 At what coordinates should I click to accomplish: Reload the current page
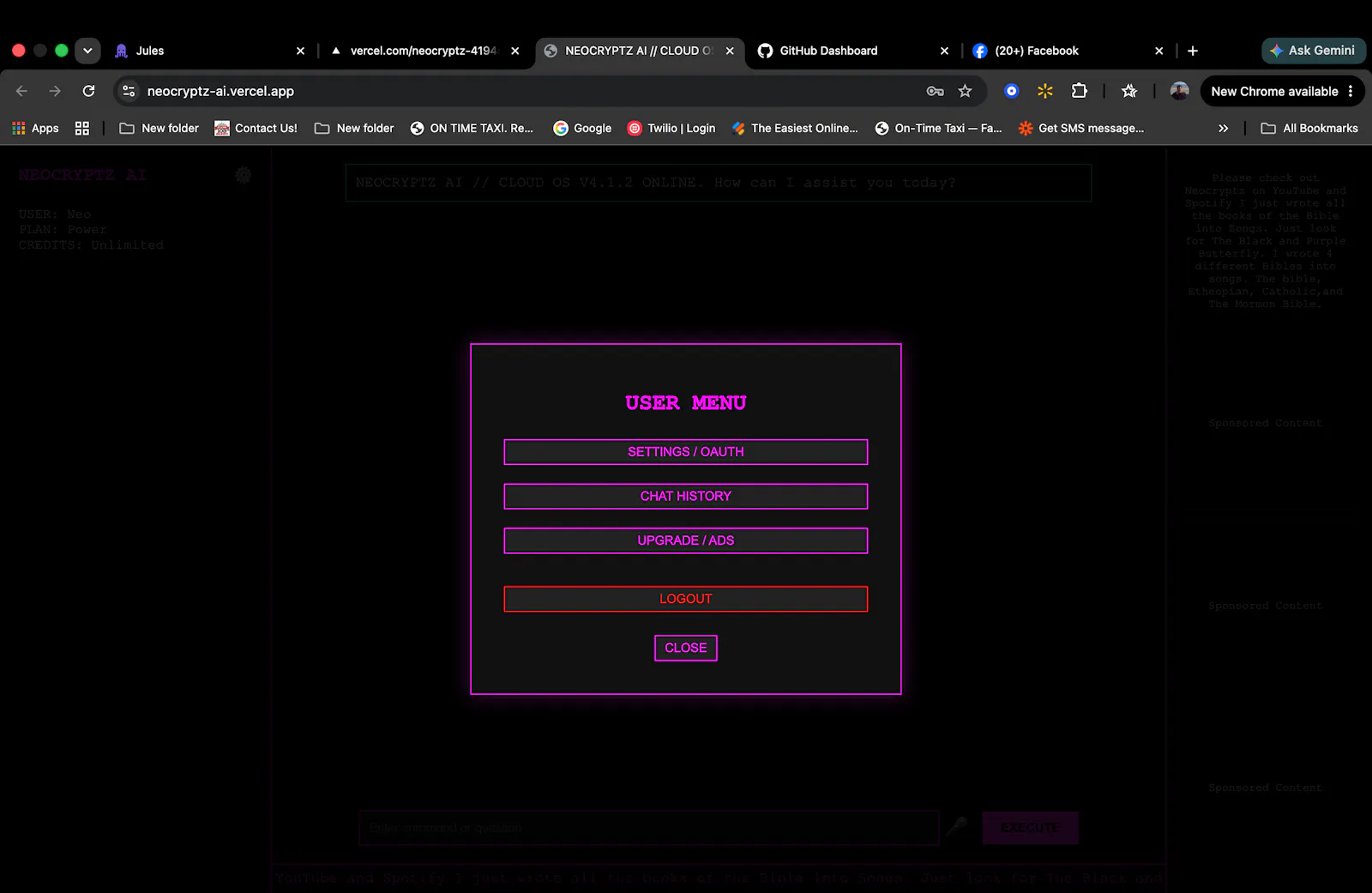(x=88, y=91)
